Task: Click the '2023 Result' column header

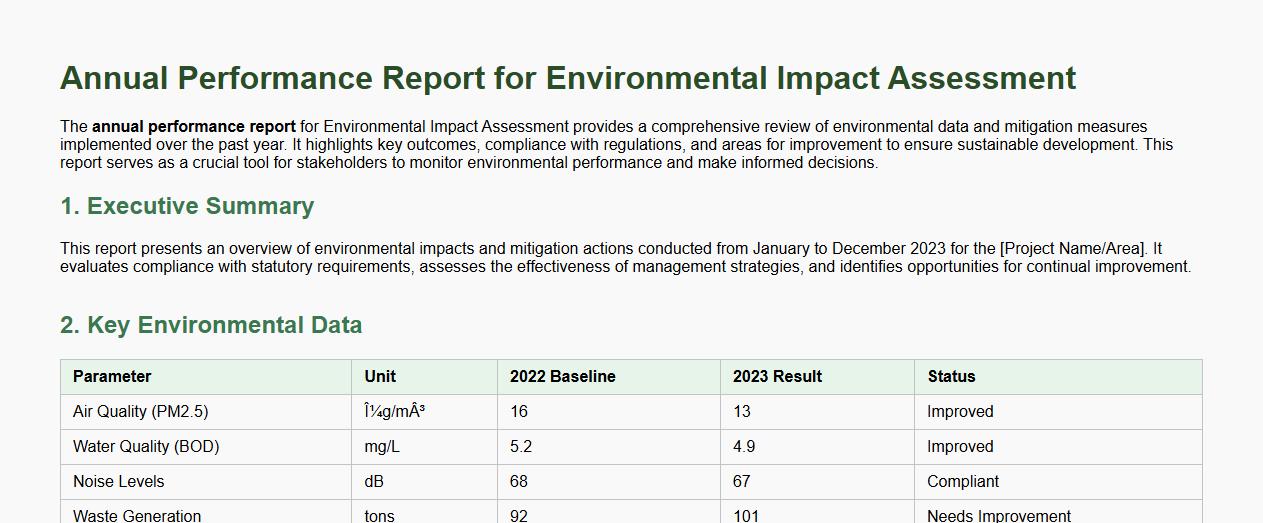Action: [818, 377]
